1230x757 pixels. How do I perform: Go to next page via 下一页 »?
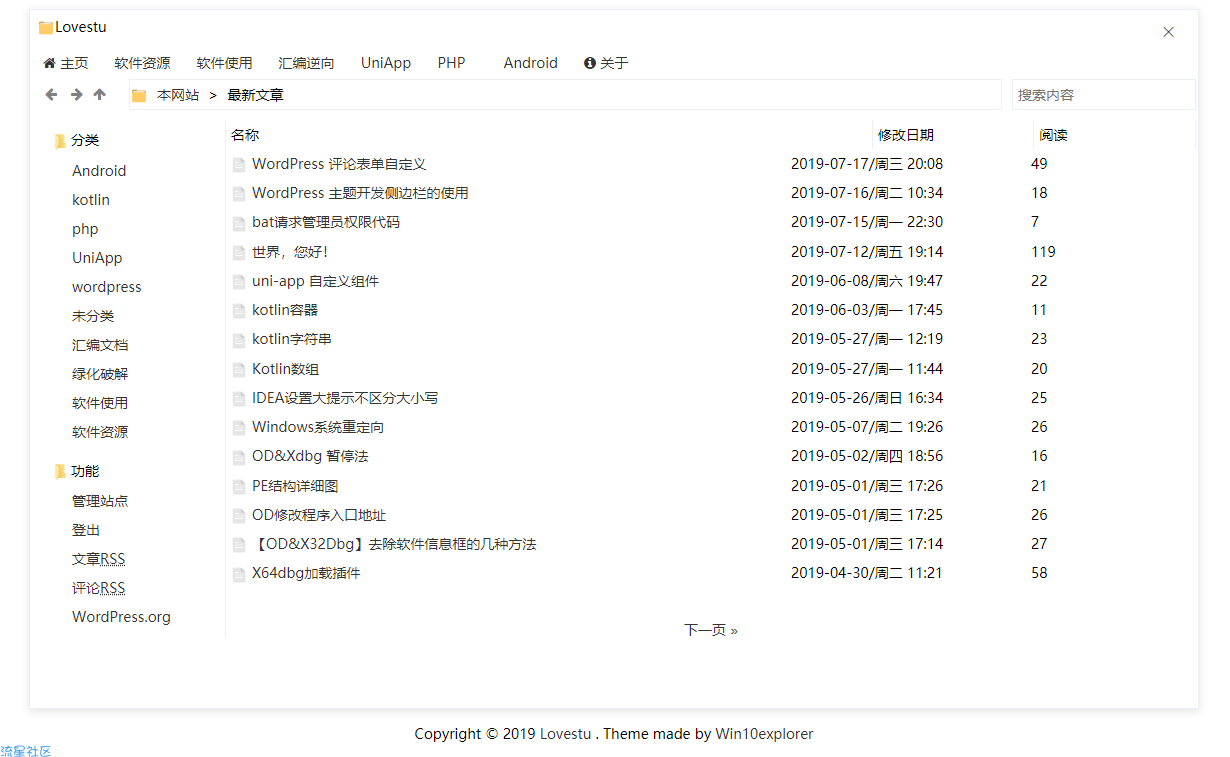pyautogui.click(x=711, y=630)
